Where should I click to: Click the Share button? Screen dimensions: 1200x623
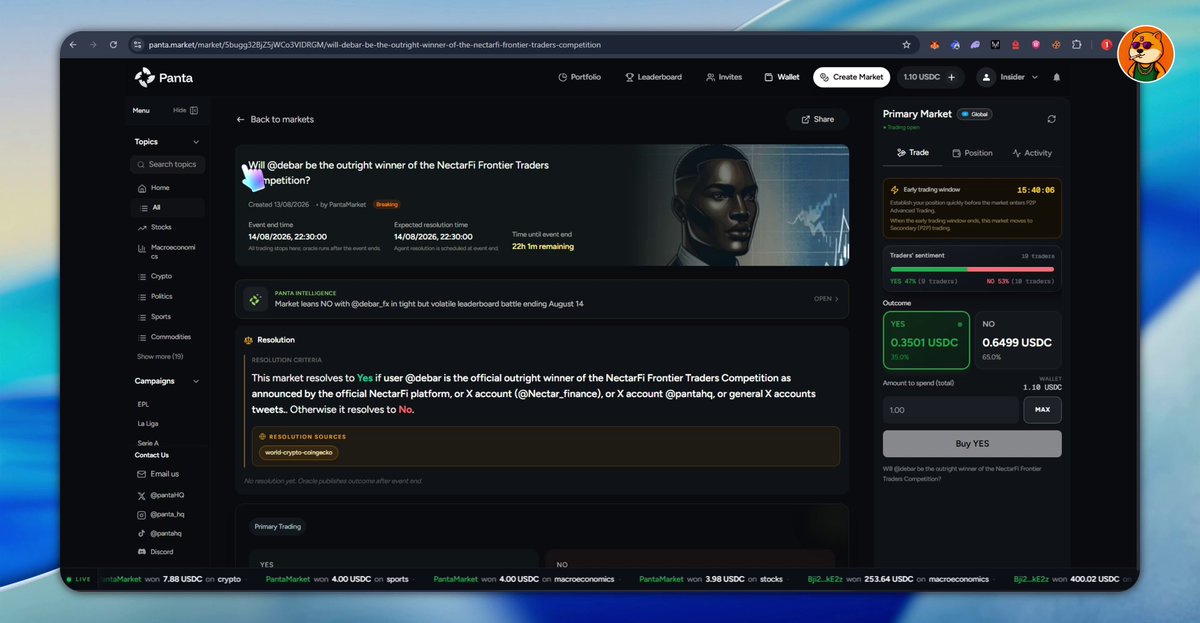tap(817, 119)
